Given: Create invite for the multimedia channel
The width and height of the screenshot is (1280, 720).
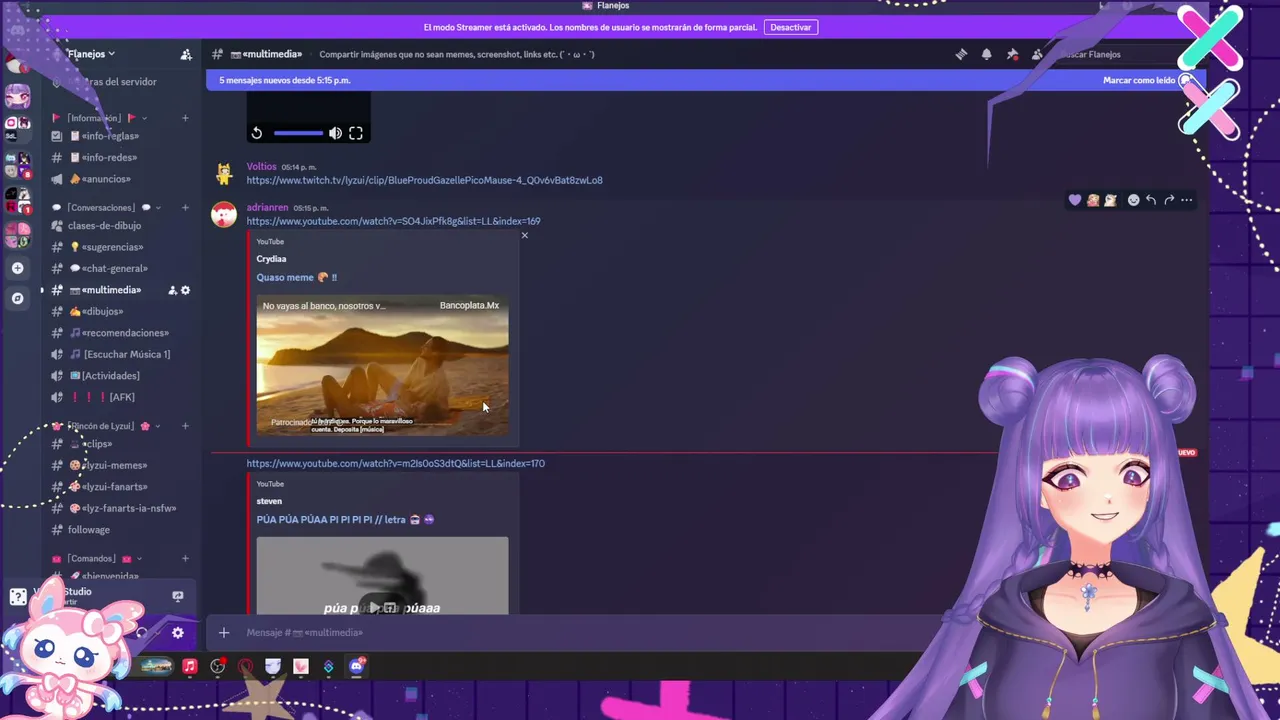Looking at the screenshot, I should [172, 290].
